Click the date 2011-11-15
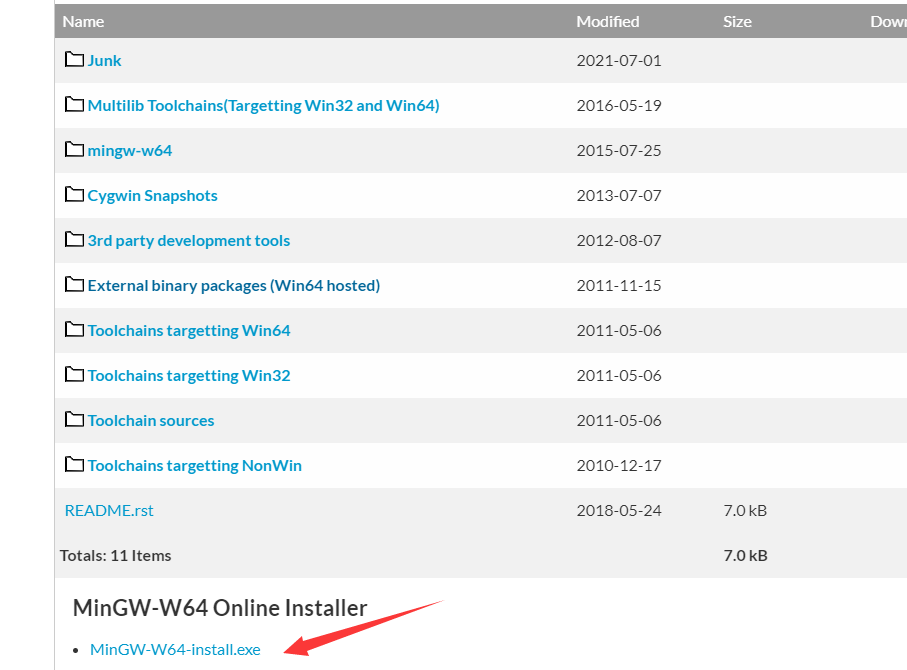Image resolution: width=907 pixels, height=670 pixels. [619, 285]
